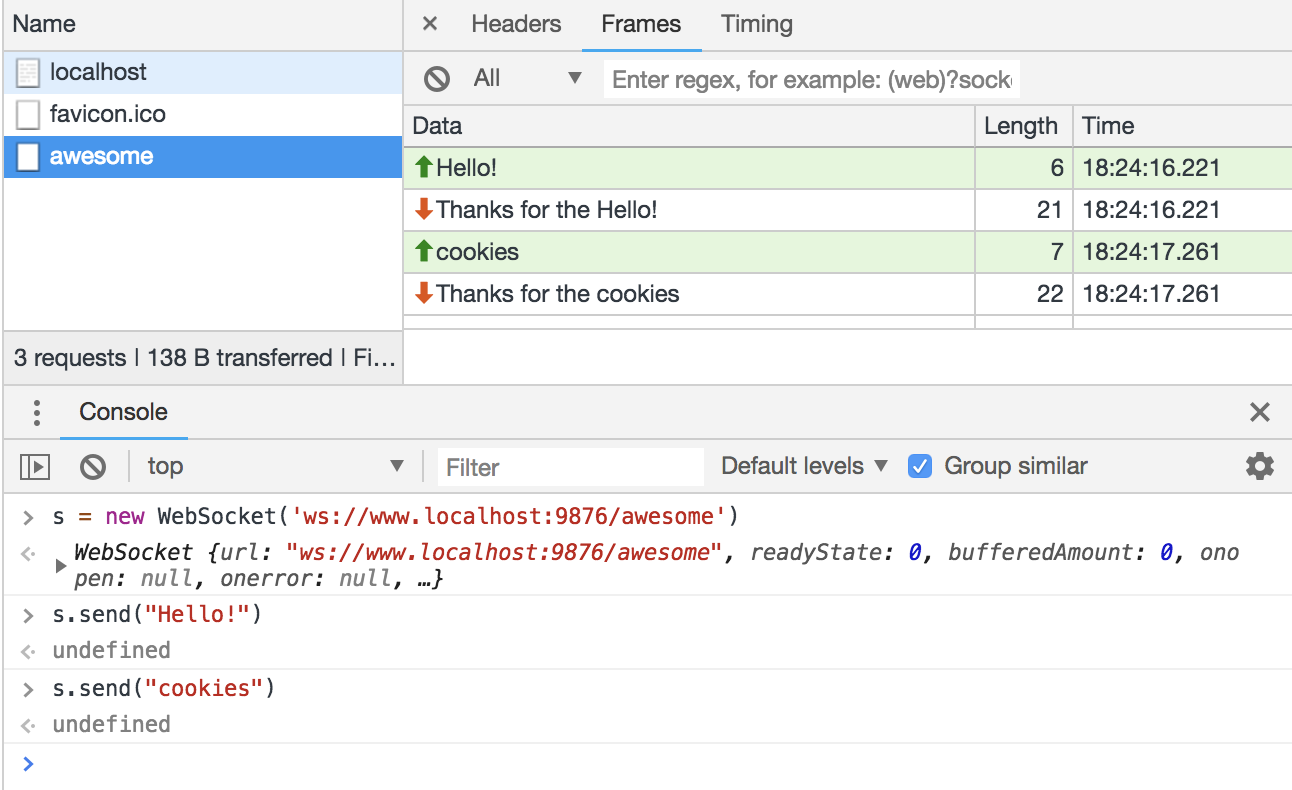The image size is (1292, 790).
Task: Click the Time column header
Action: [1182, 126]
